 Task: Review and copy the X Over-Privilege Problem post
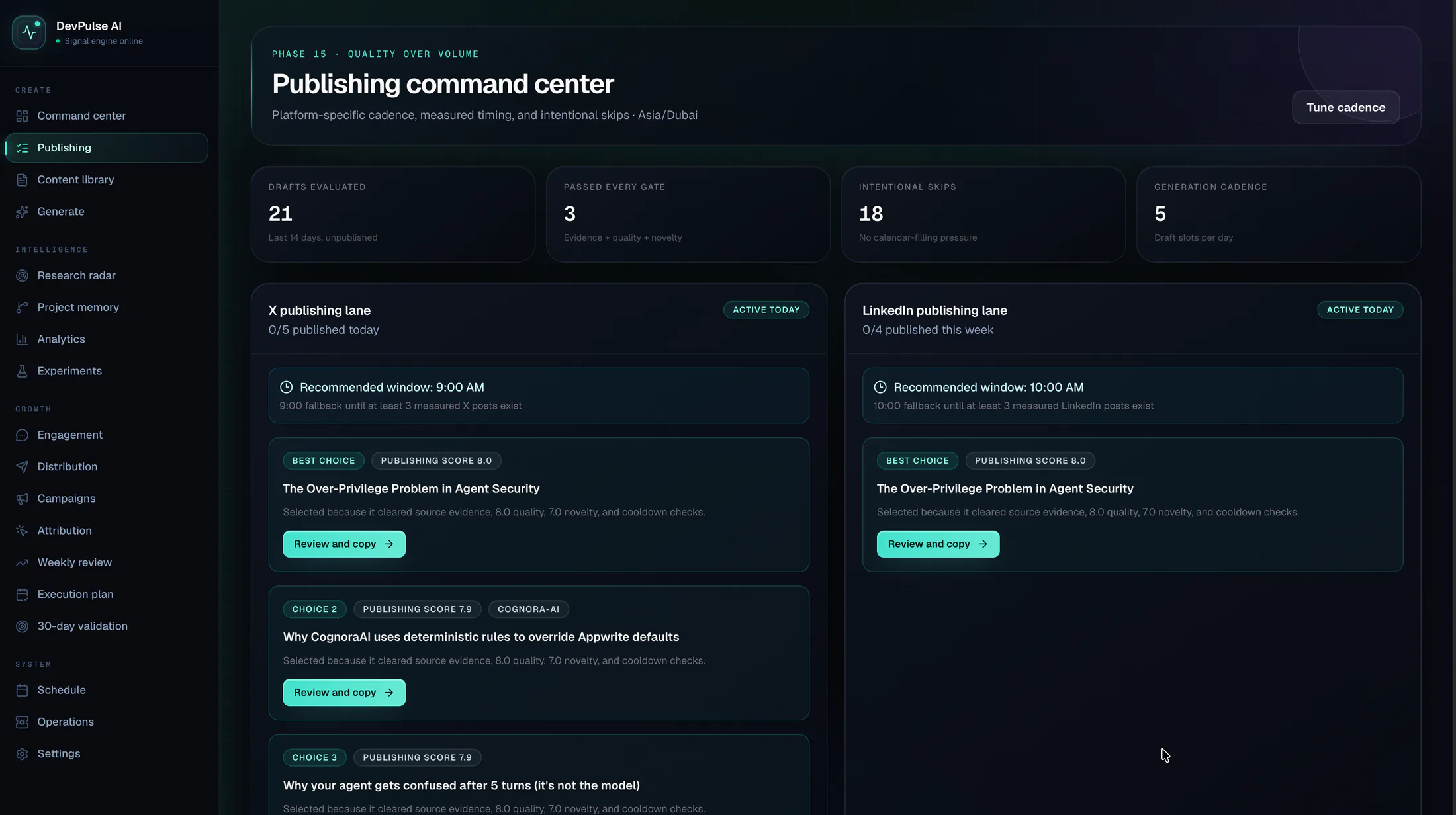pos(344,544)
